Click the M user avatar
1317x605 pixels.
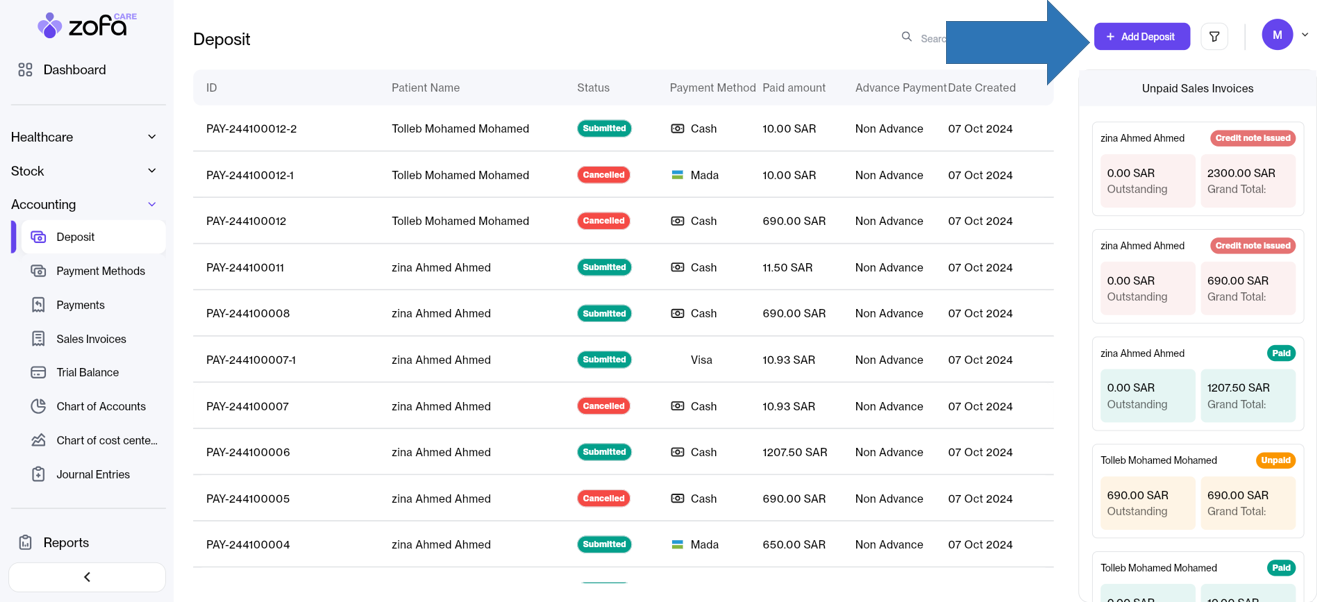point(1277,35)
